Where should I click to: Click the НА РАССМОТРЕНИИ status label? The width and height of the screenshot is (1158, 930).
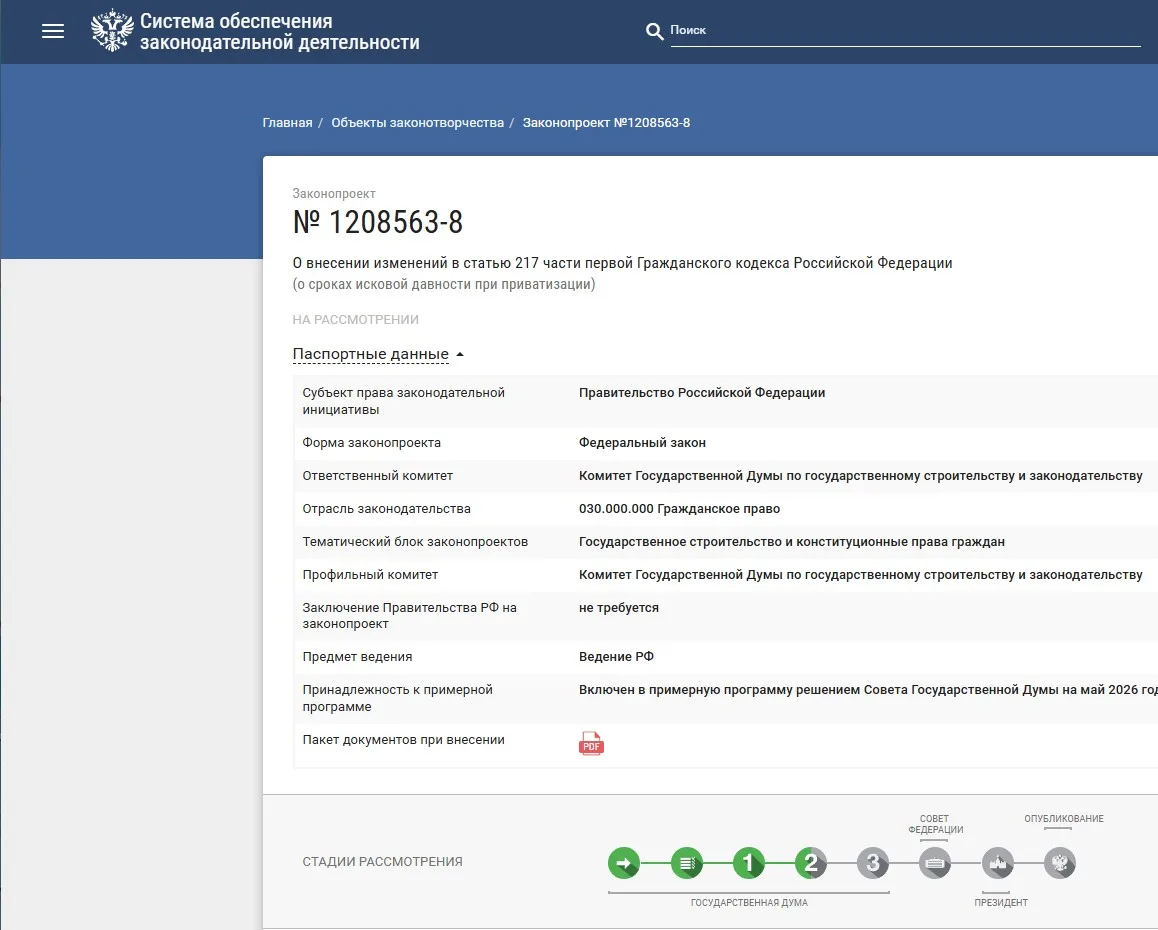(x=355, y=320)
